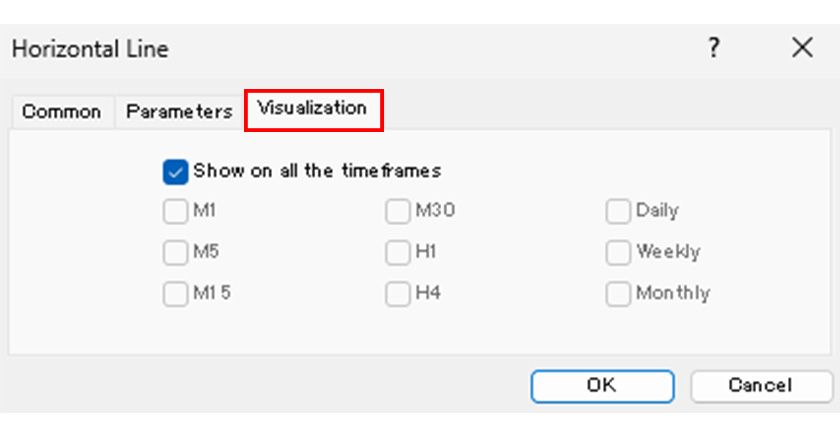Viewport: 840px width, 436px height.
Task: Select the Visualization tab
Action: point(312,108)
